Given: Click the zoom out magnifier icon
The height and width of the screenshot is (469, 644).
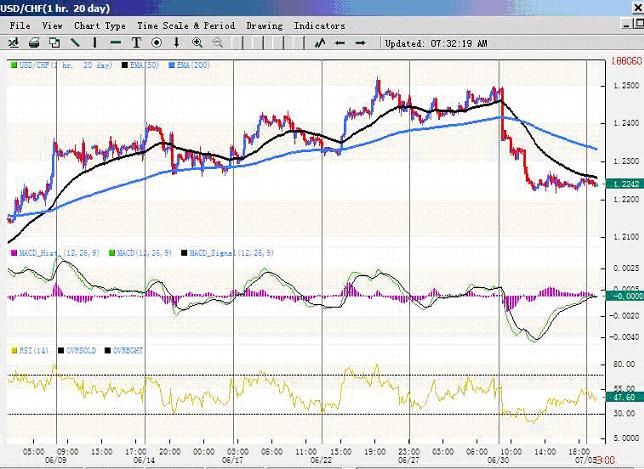Looking at the screenshot, I should 217,43.
